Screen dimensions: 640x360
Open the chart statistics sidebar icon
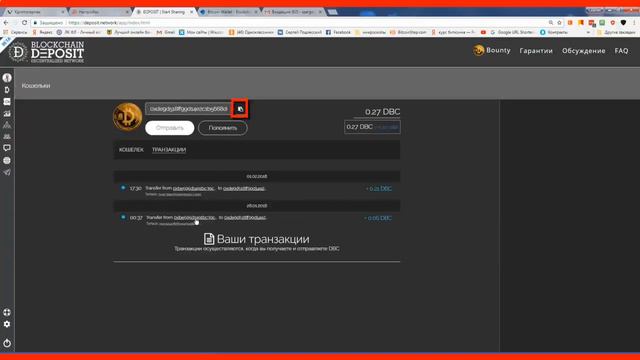coord(7,113)
